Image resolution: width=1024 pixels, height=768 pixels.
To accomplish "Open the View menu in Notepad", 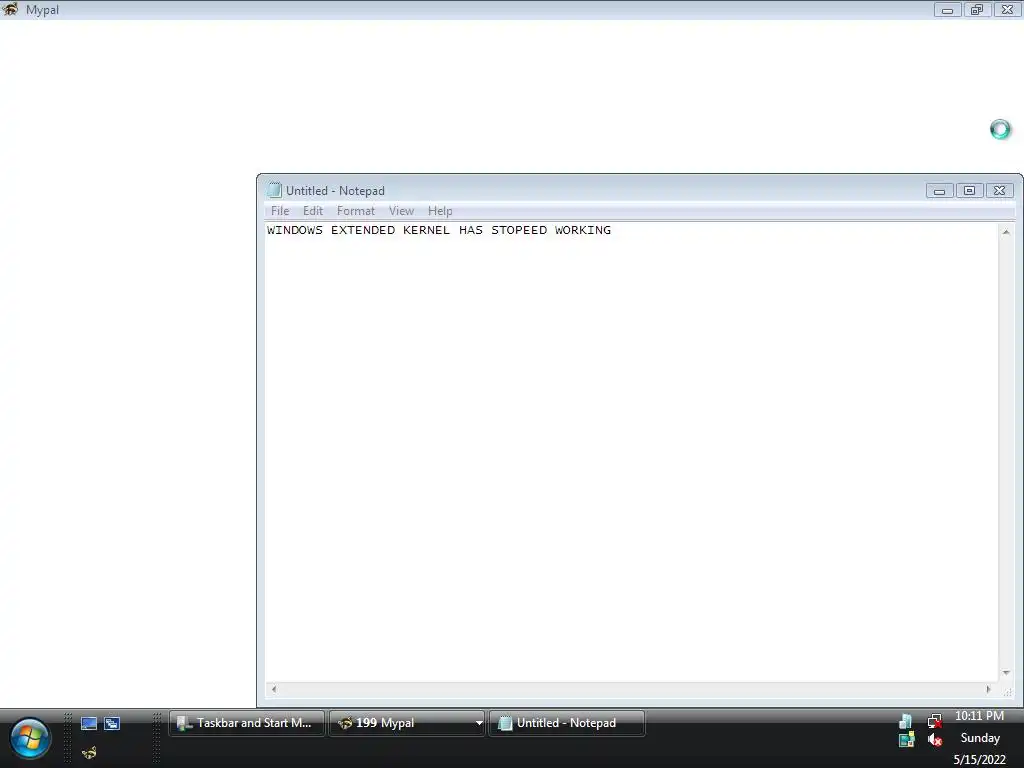I will pos(402,211).
